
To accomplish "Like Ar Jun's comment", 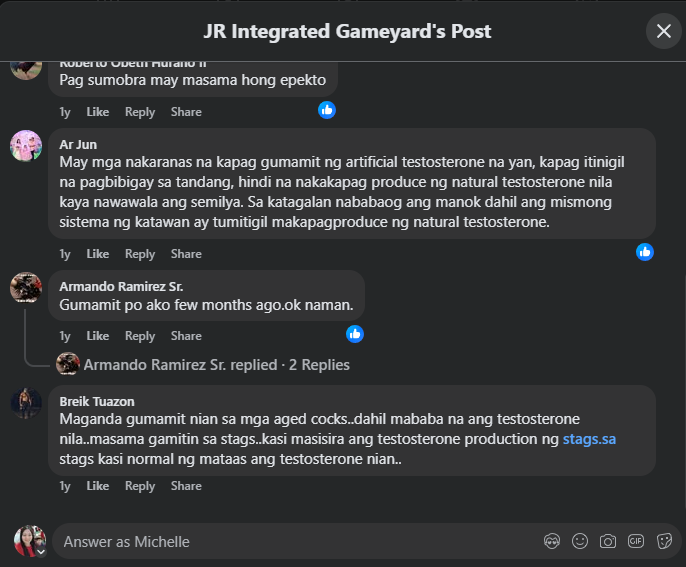I will [97, 254].
